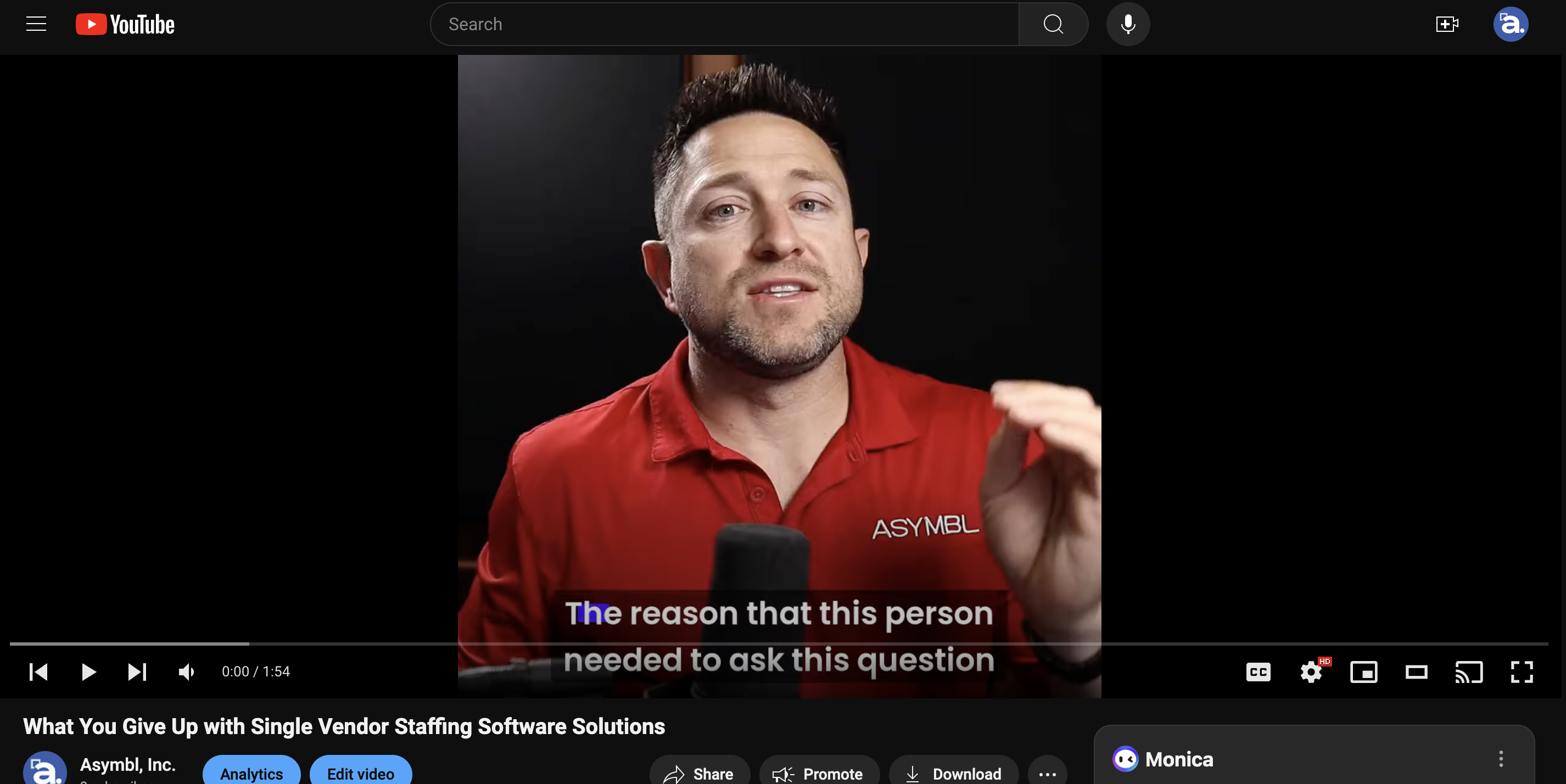Screen dimensions: 1566x784
Task: Enable HD quality indicator
Action: point(1310,671)
